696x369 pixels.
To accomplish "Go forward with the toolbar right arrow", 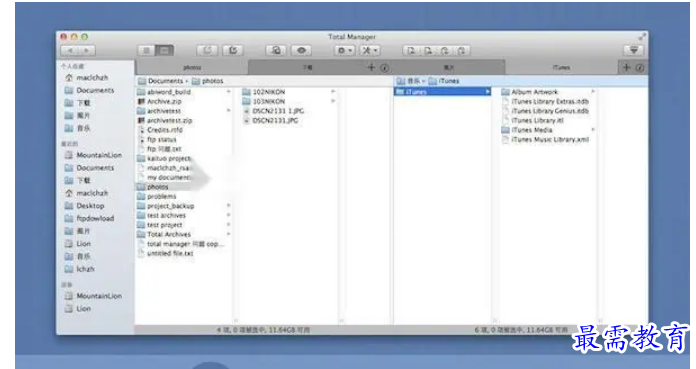I will (x=87, y=51).
